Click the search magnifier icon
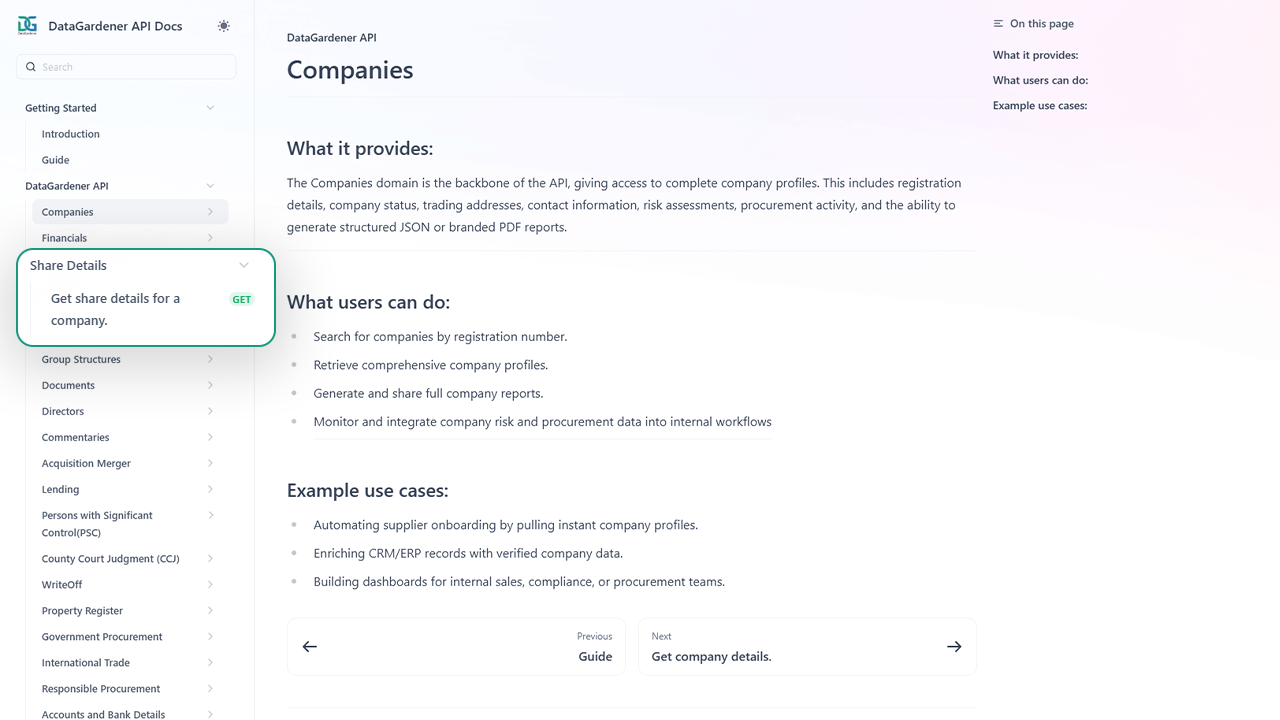This screenshot has width=1280, height=720. pos(31,67)
